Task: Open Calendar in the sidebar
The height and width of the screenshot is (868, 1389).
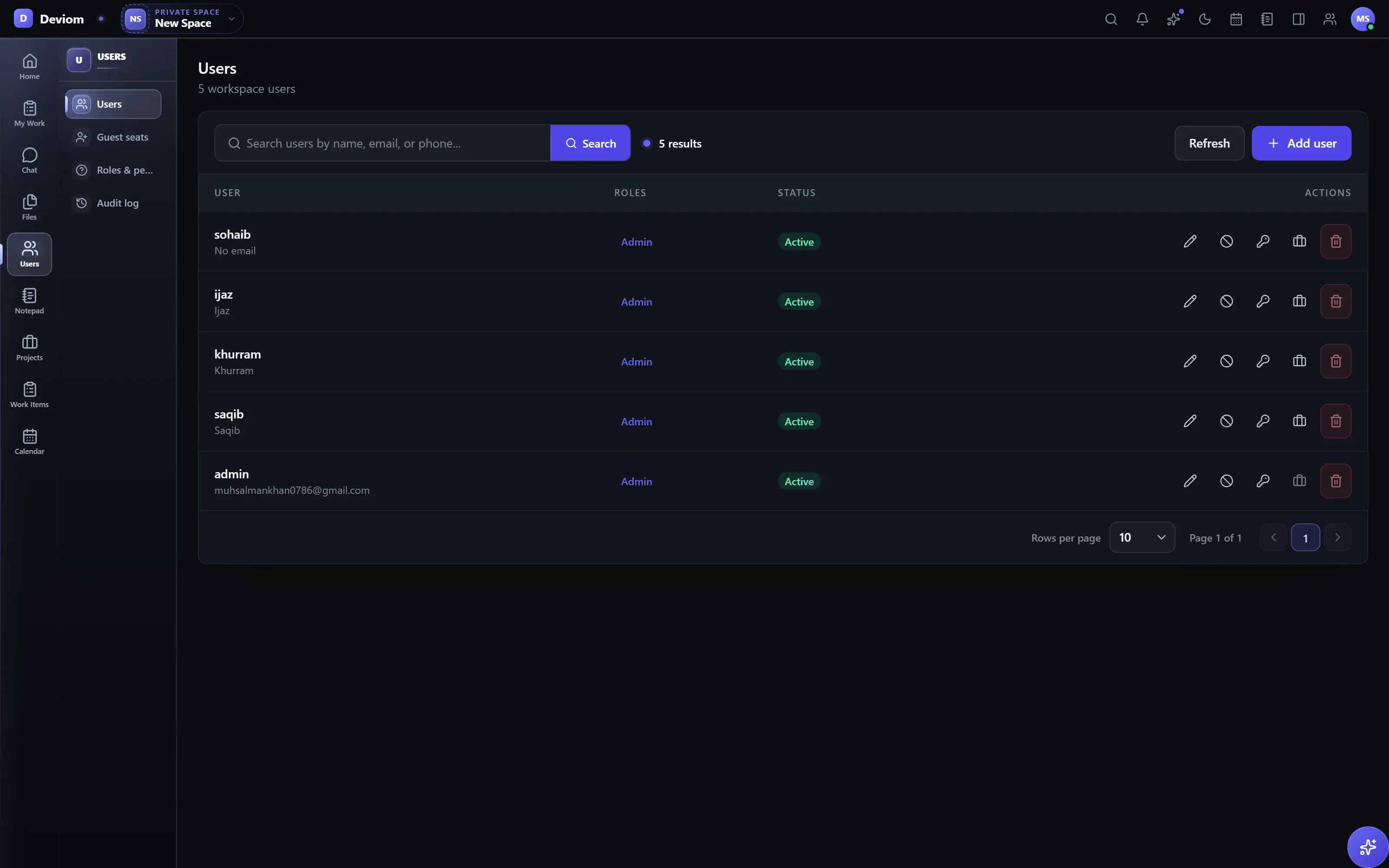Action: [x=29, y=442]
